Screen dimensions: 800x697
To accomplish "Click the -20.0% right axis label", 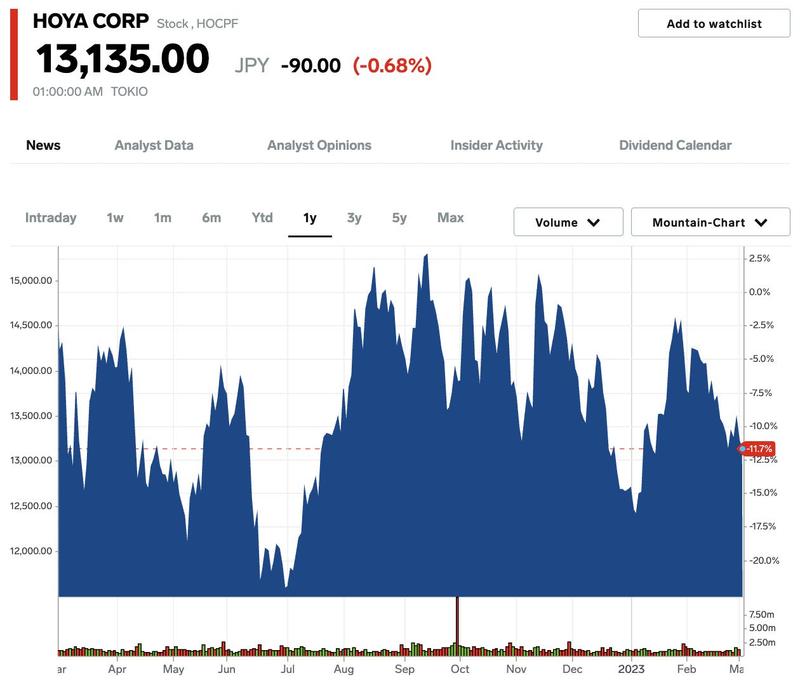I will (764, 560).
